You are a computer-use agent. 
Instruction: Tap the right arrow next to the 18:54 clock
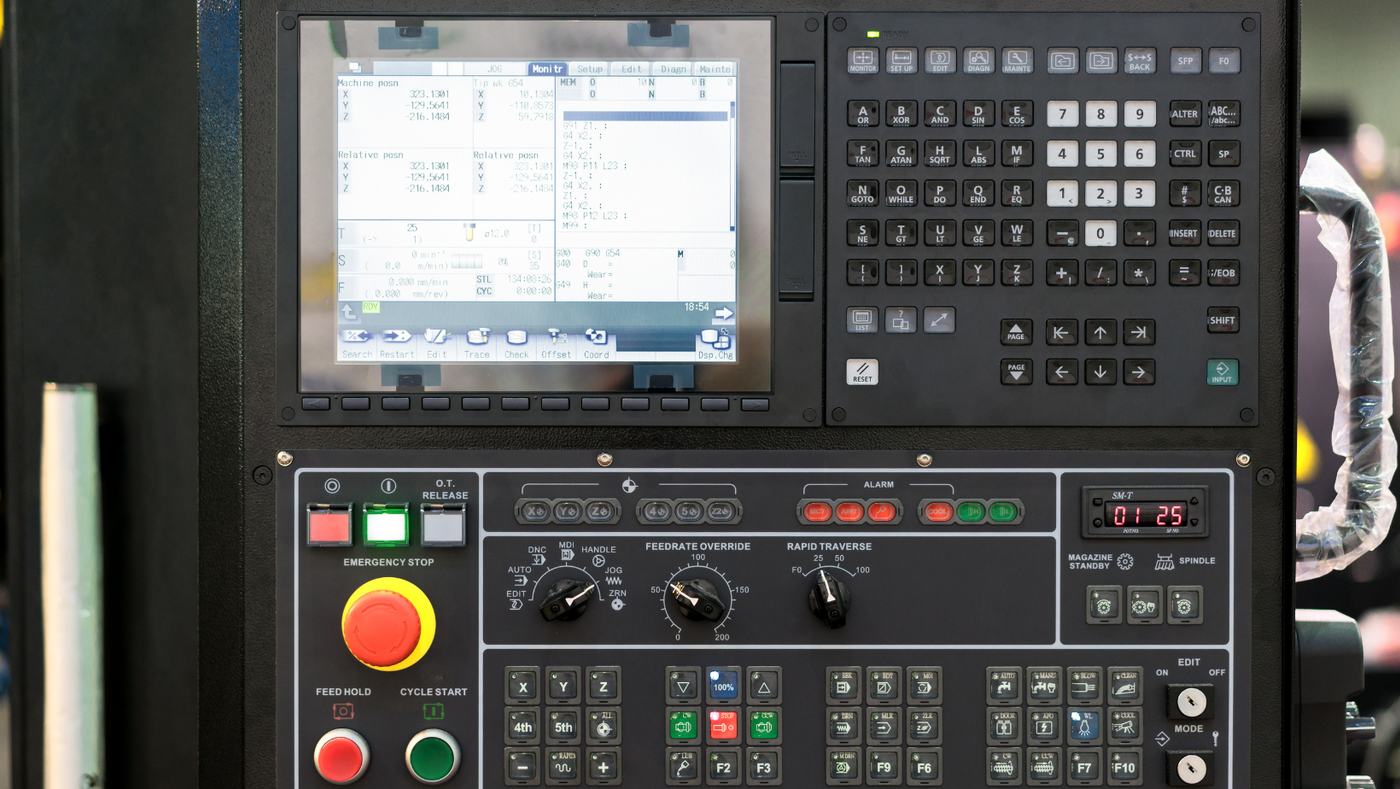(722, 314)
